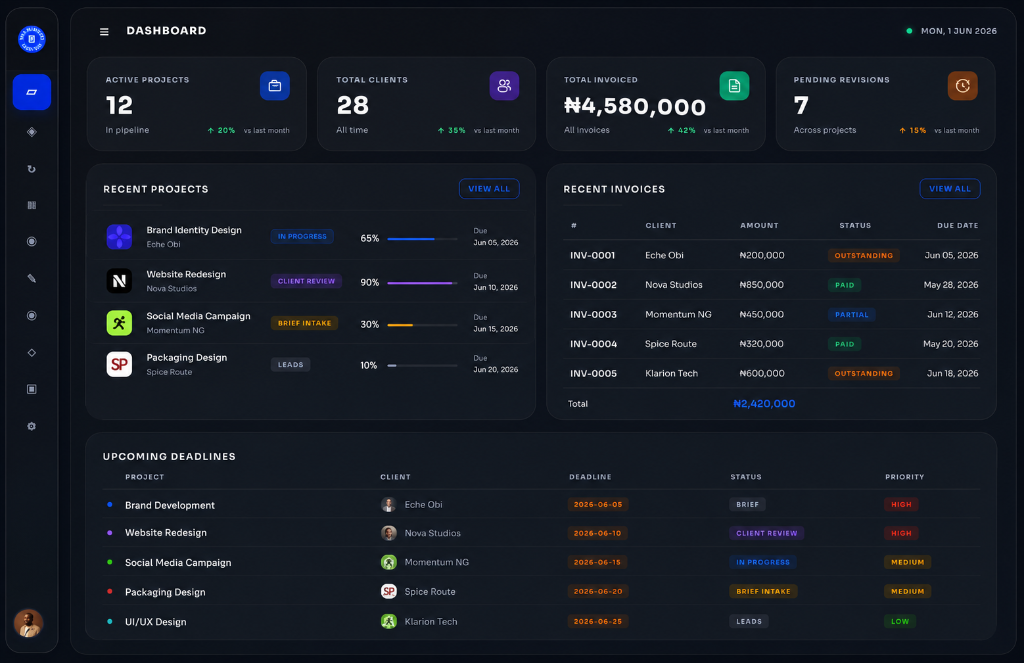
Task: Click the Paid status for INV-0004
Action: [844, 344]
